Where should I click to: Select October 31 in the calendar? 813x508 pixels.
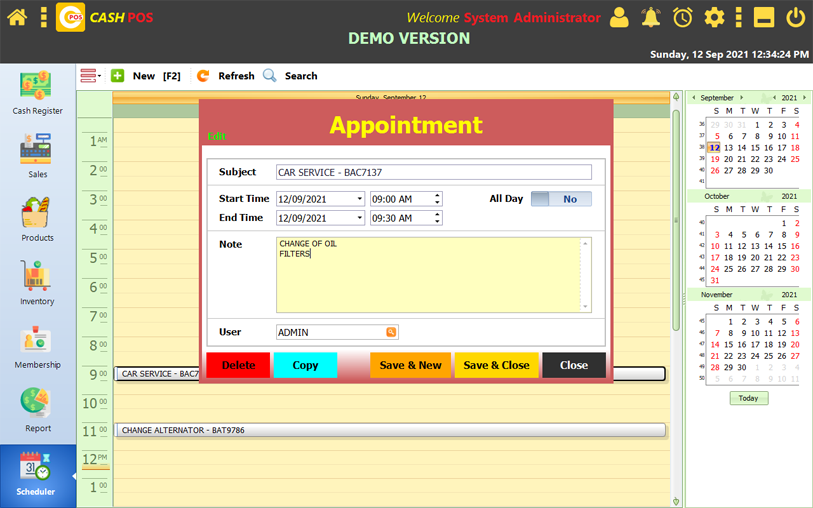click(715, 280)
